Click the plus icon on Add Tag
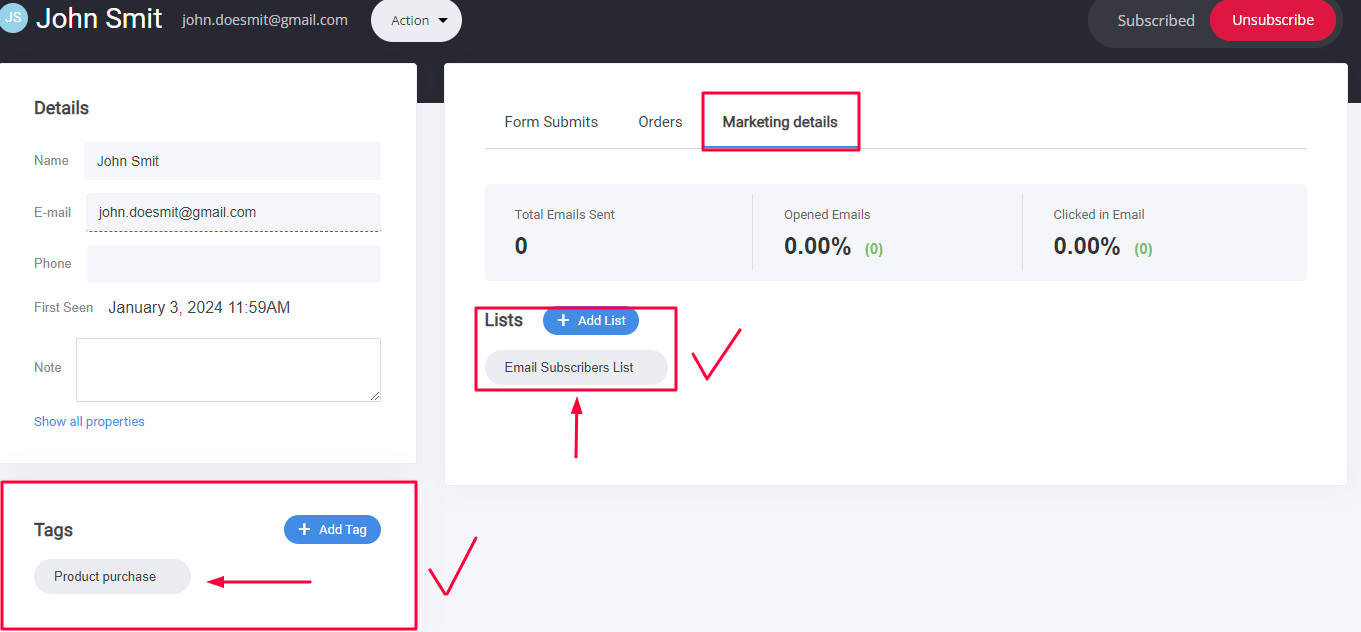Image resolution: width=1361 pixels, height=632 pixels. [x=304, y=530]
